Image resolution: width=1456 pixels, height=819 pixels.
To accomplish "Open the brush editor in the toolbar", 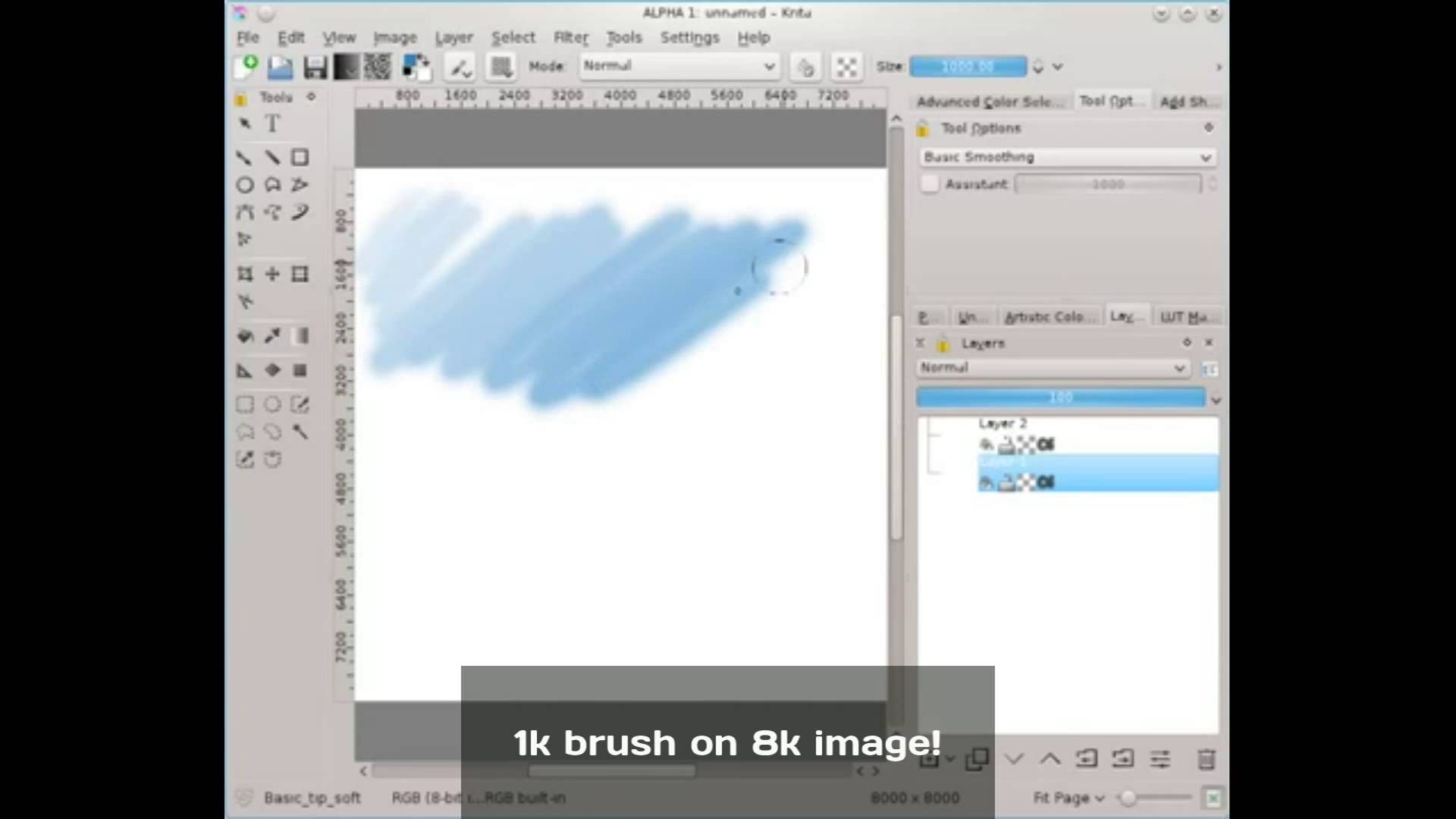I will [x=459, y=67].
